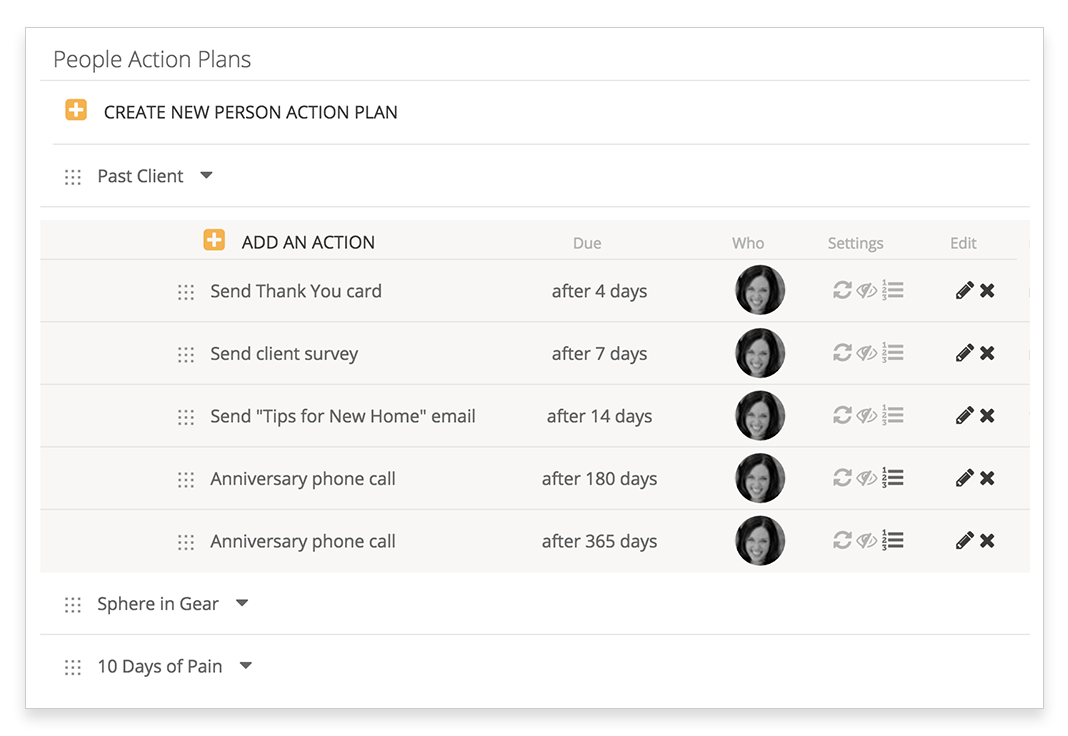The width and height of the screenshot is (1068, 736).
Task: Click "after 365 days" due value
Action: [599, 541]
